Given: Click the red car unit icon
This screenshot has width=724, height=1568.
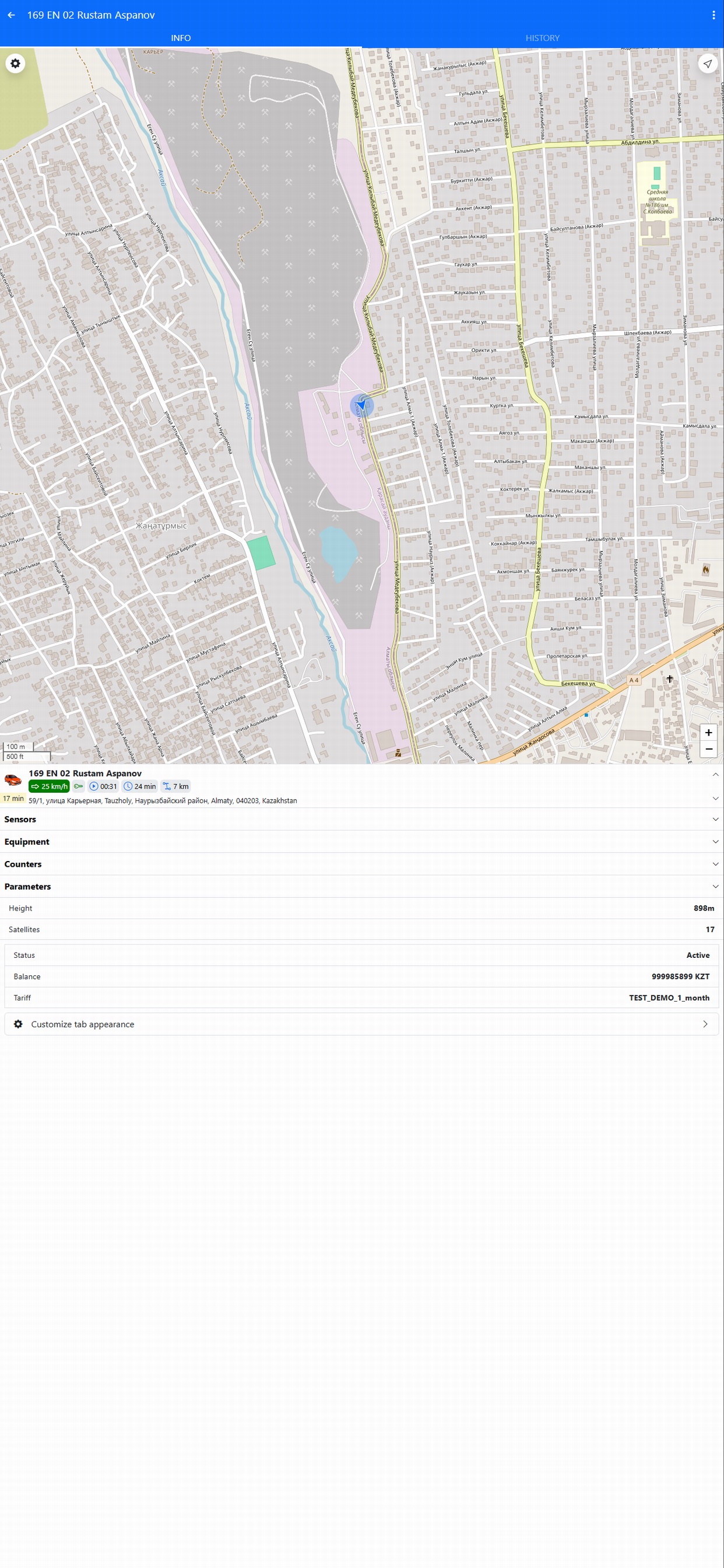Looking at the screenshot, I should click(13, 780).
